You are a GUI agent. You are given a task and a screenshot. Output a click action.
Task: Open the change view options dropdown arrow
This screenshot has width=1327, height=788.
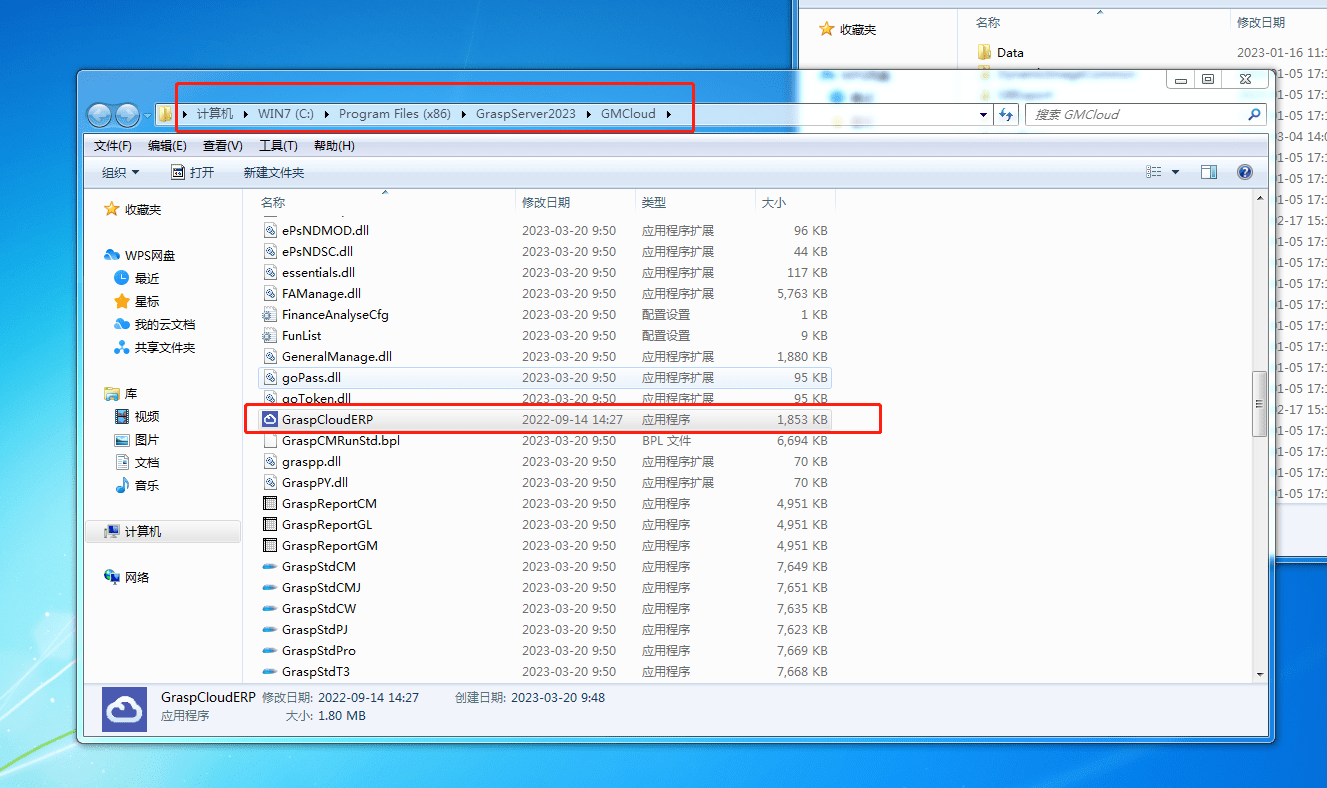[x=1175, y=172]
